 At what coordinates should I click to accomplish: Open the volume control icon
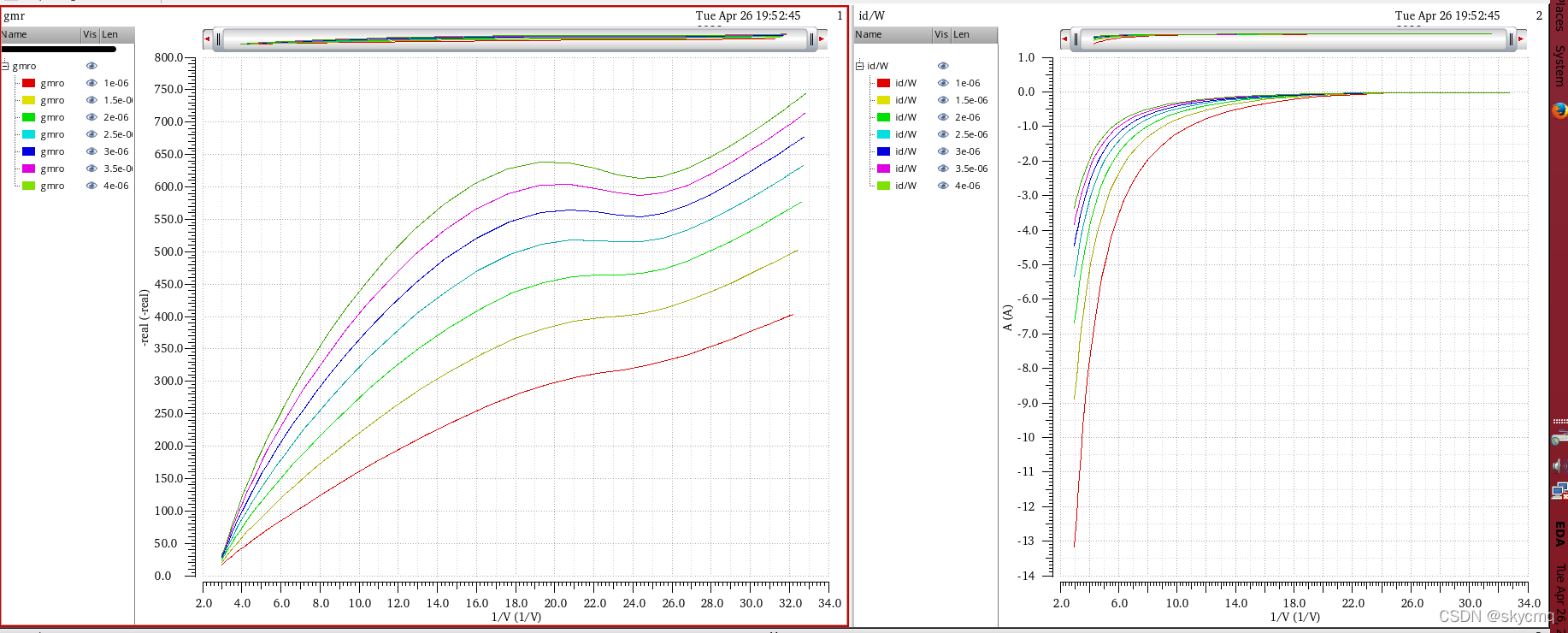[x=1559, y=465]
